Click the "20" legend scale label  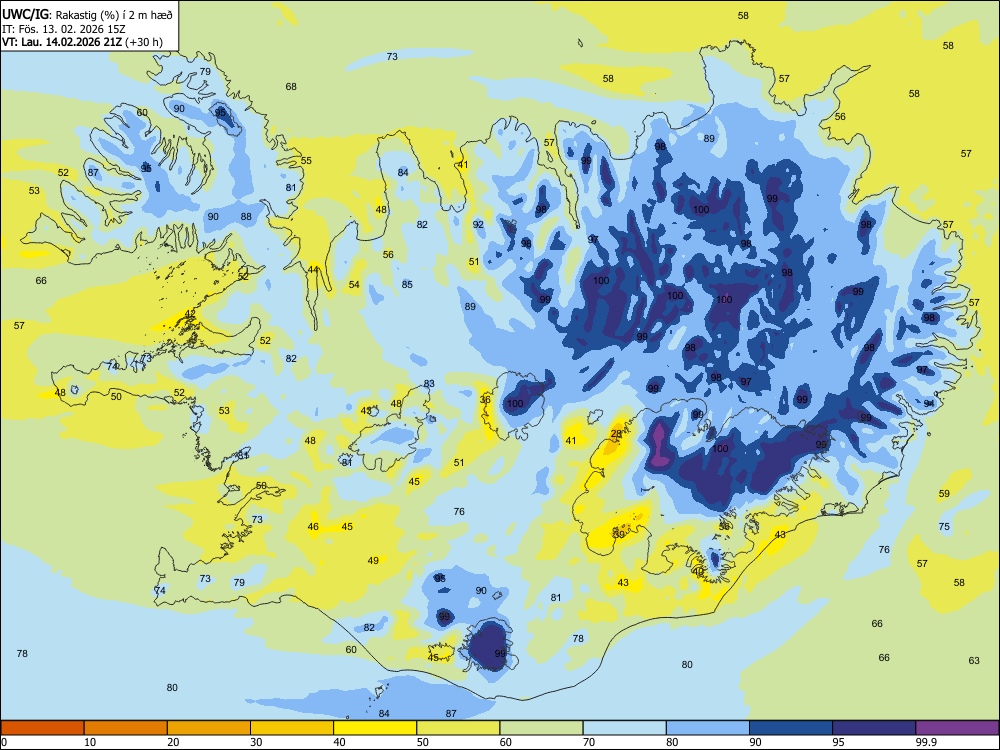[173, 742]
